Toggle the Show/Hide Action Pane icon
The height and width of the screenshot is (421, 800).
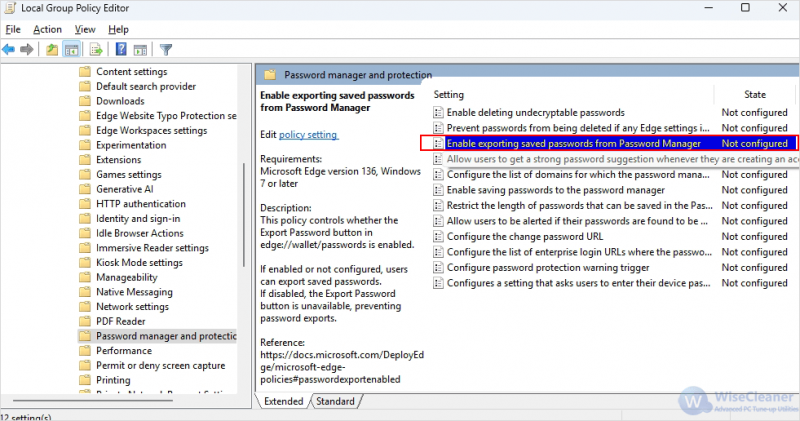click(x=140, y=49)
